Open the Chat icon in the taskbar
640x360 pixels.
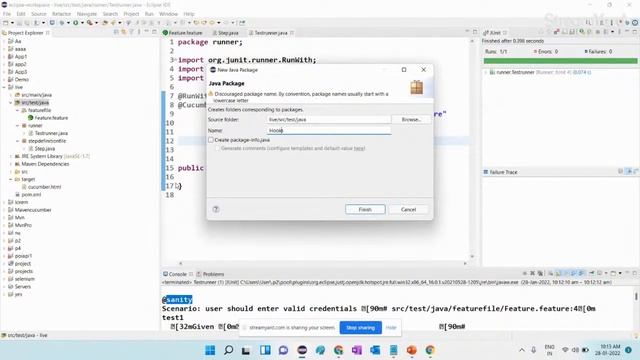coord(283,350)
